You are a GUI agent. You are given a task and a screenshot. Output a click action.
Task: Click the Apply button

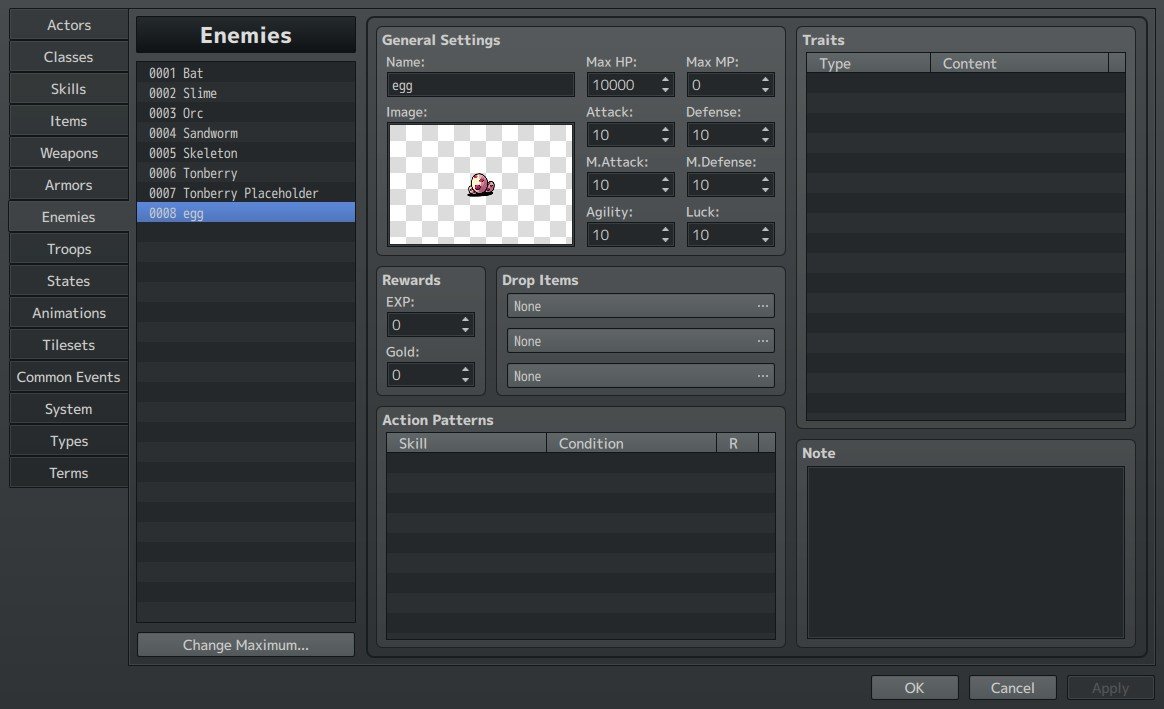point(1111,687)
